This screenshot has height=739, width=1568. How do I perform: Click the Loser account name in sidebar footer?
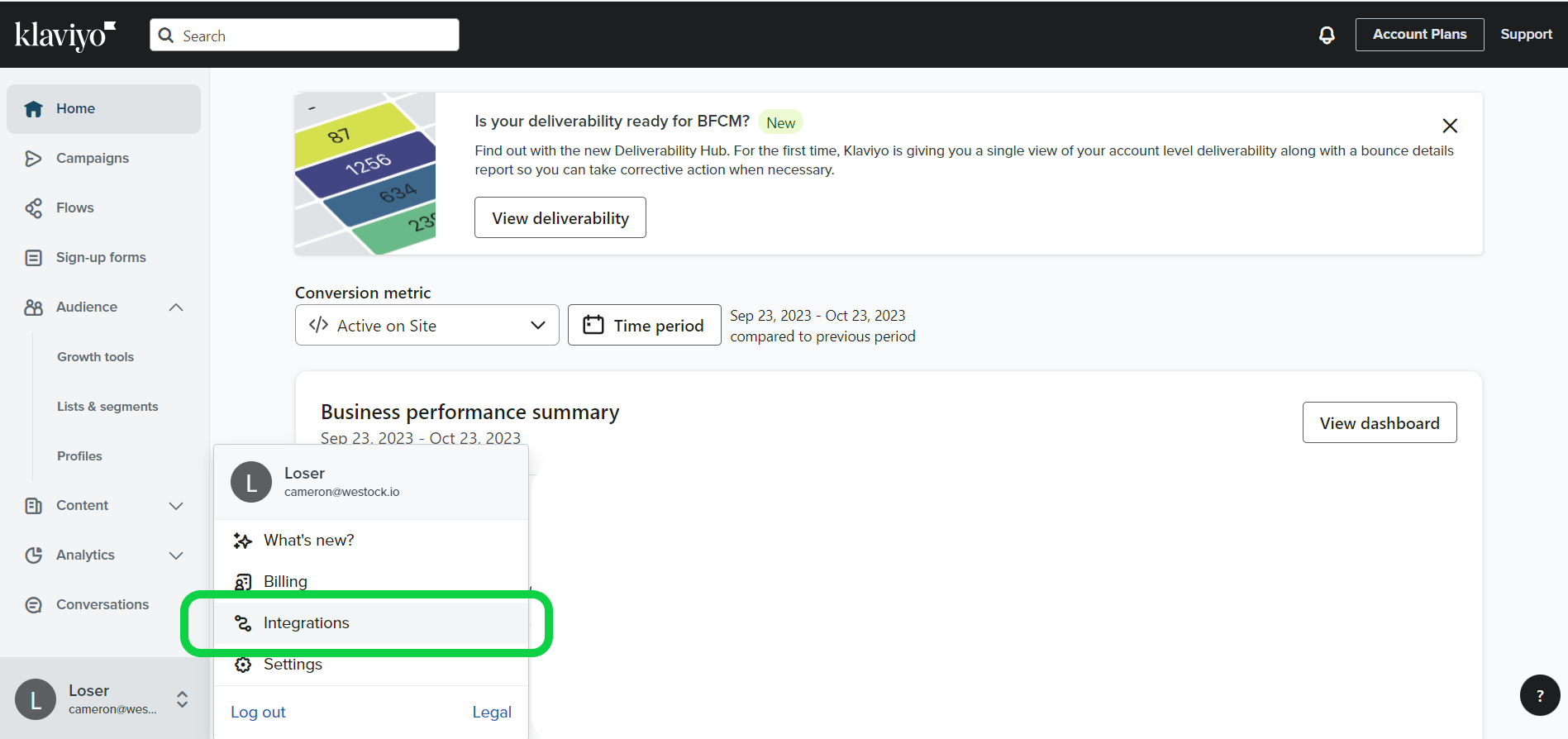[88, 690]
